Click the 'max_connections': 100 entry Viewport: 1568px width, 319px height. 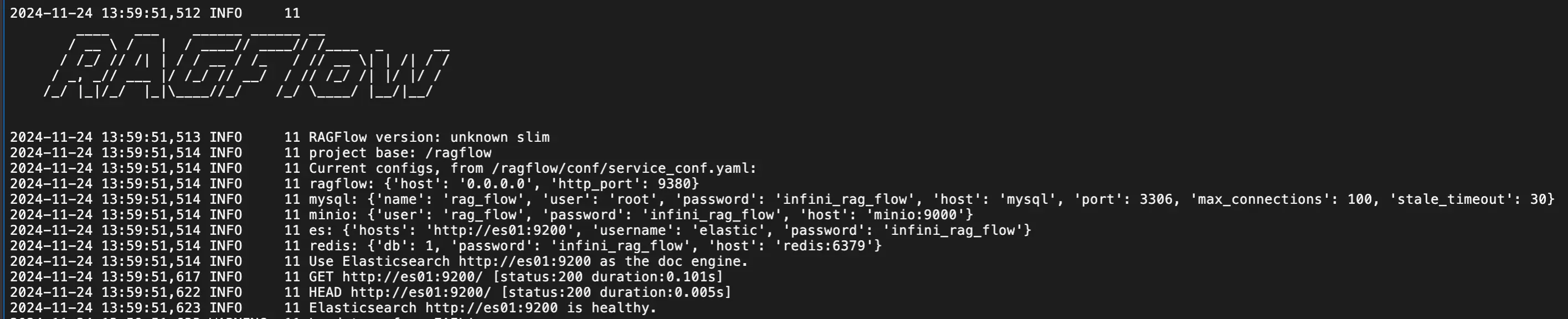tap(1281, 200)
